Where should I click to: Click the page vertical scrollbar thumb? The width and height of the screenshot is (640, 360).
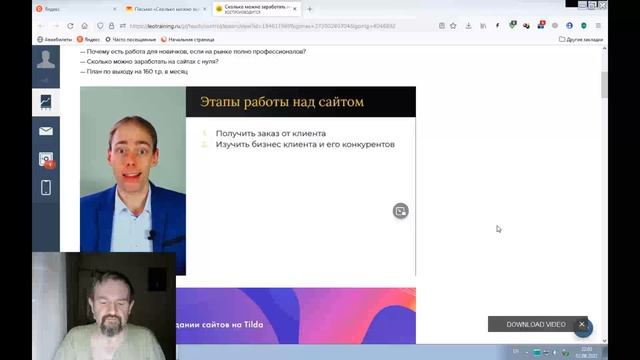point(604,84)
